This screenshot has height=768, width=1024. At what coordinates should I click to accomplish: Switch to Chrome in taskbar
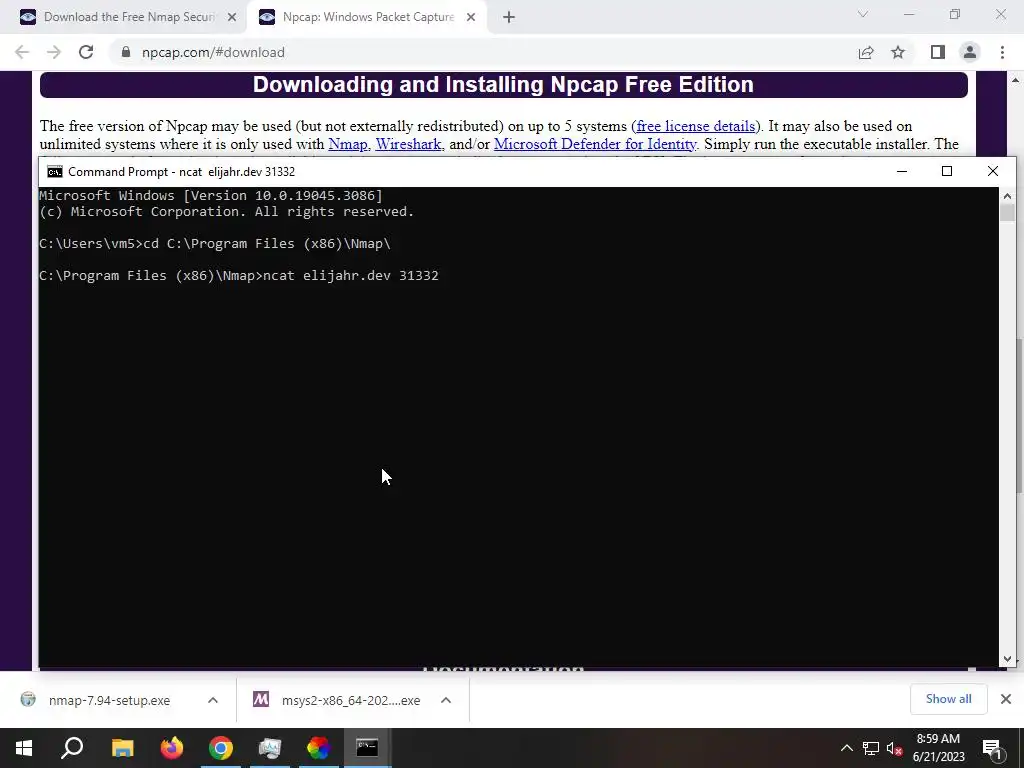tap(221, 748)
